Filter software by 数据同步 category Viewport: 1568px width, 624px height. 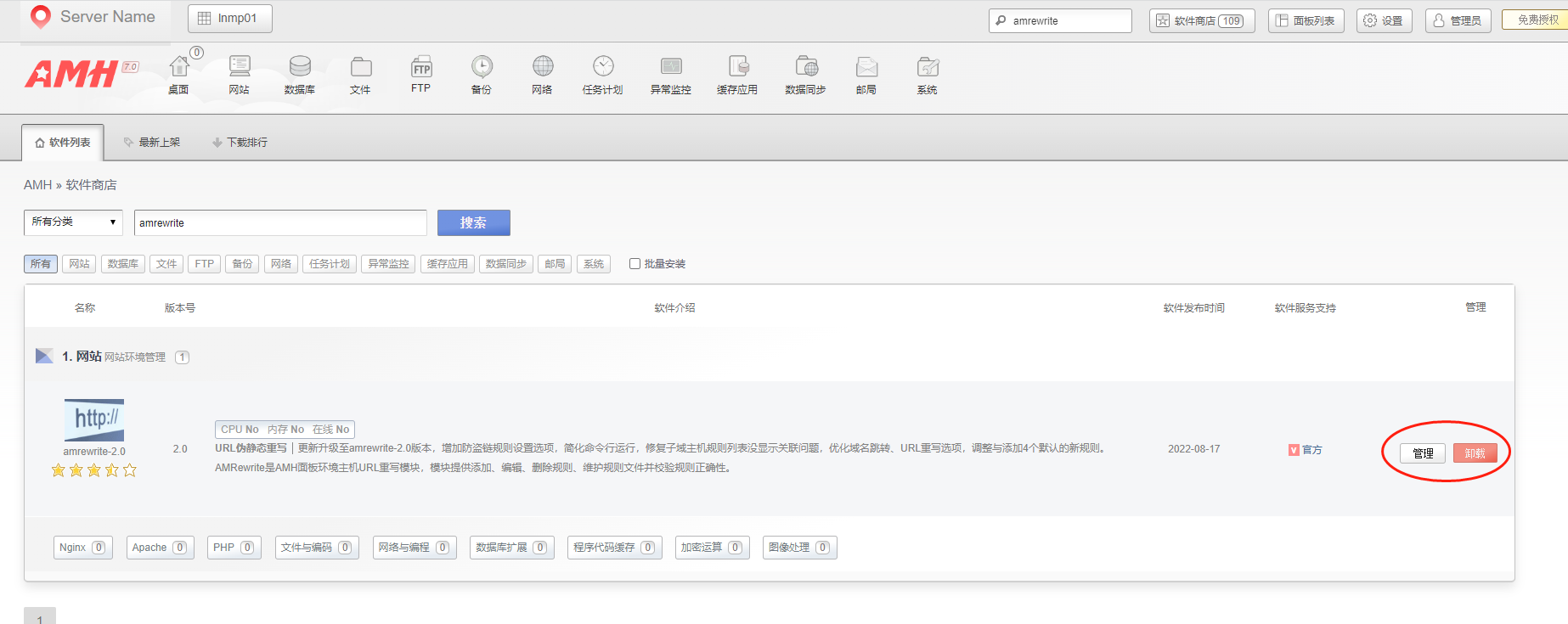[x=506, y=264]
